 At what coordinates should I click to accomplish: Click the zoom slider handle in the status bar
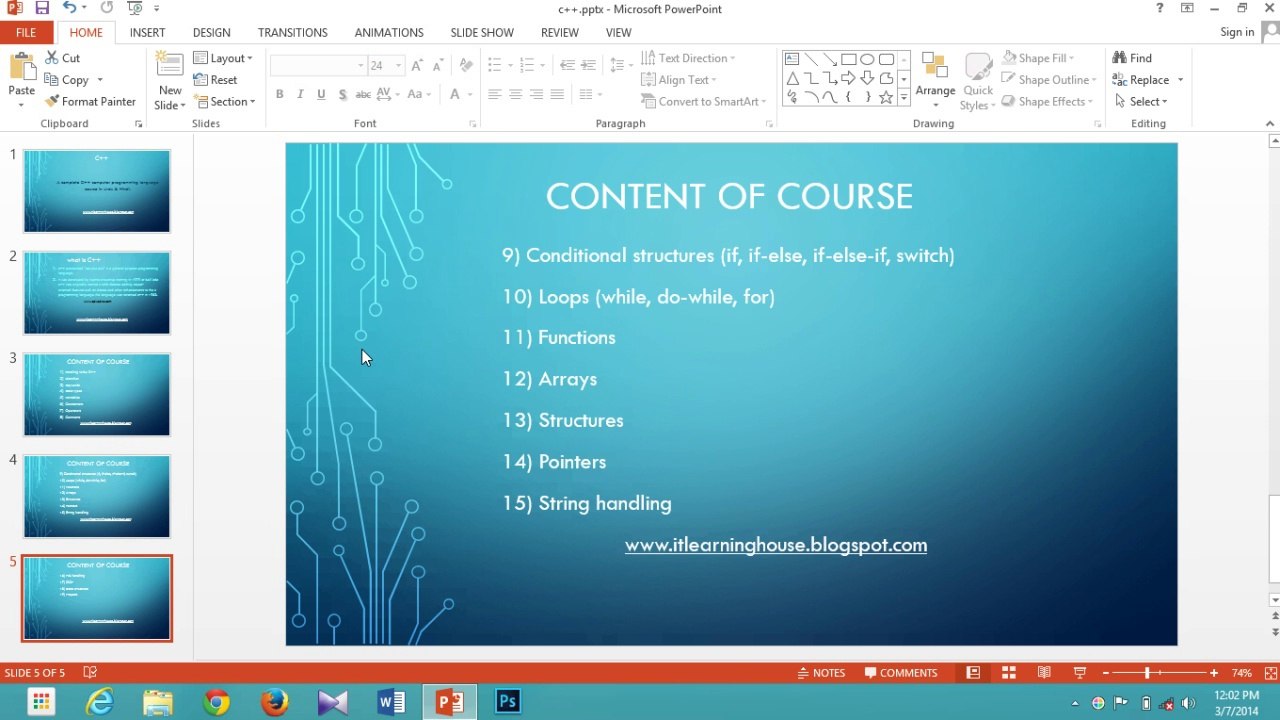[x=1147, y=673]
